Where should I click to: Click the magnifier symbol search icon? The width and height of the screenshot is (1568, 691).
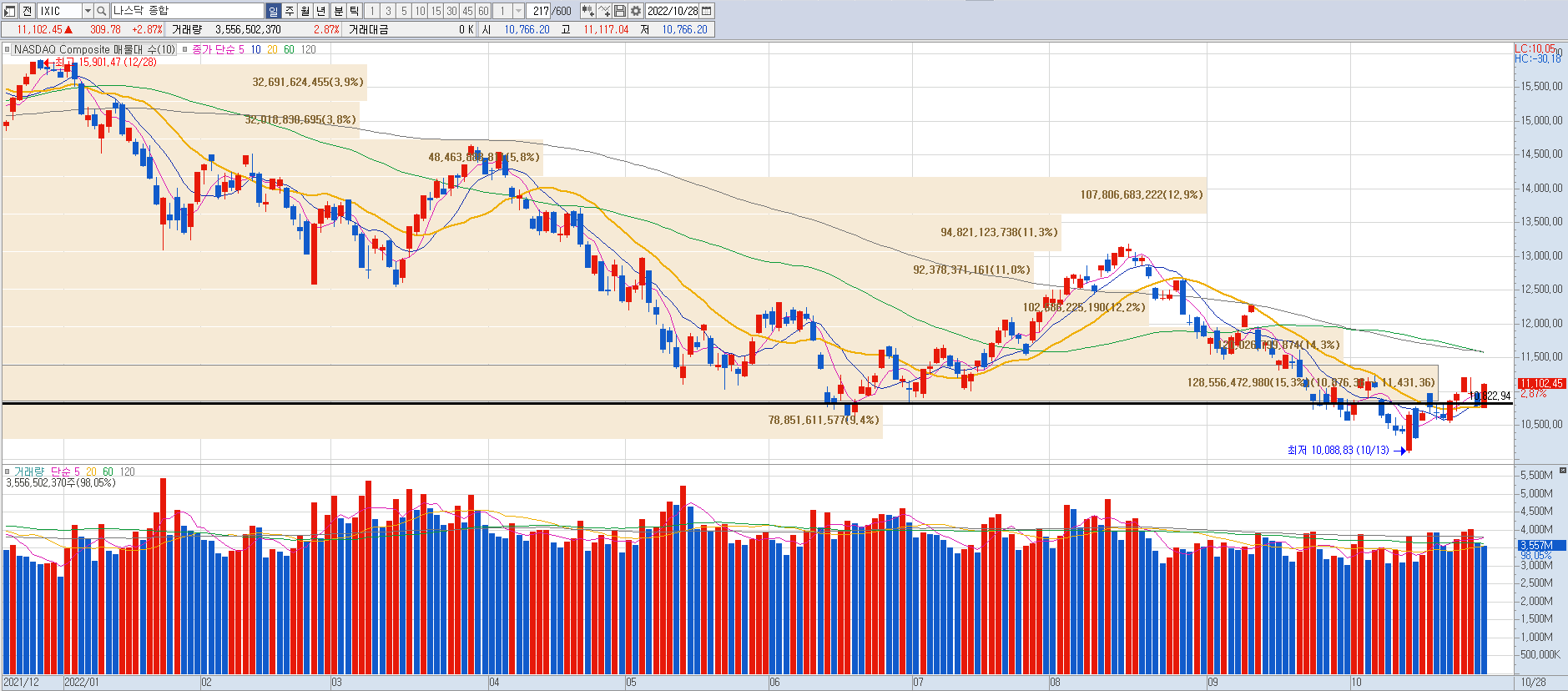[102, 11]
